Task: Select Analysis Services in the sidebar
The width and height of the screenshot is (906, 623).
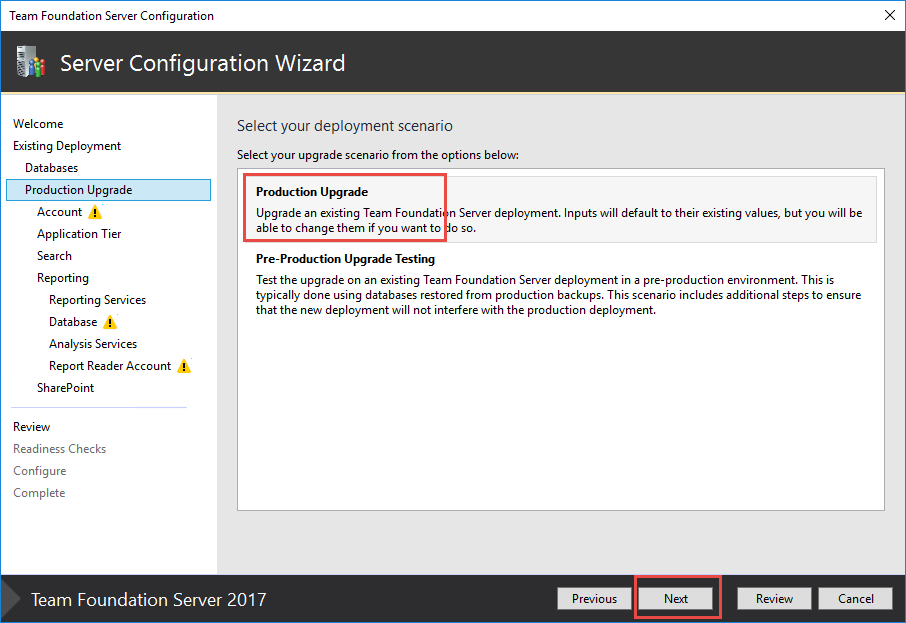Action: click(93, 344)
